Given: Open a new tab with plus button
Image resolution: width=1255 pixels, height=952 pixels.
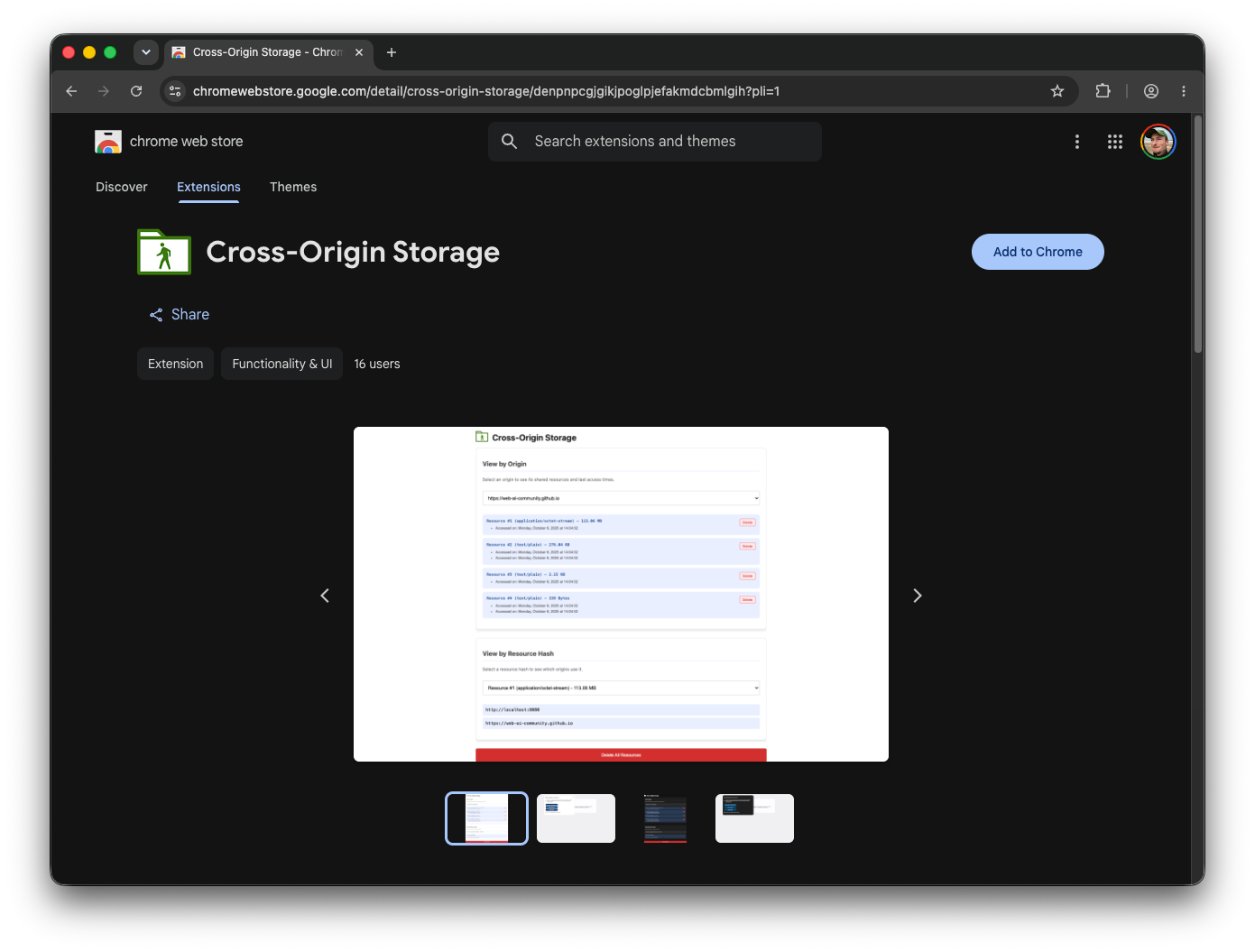Looking at the screenshot, I should 392,52.
